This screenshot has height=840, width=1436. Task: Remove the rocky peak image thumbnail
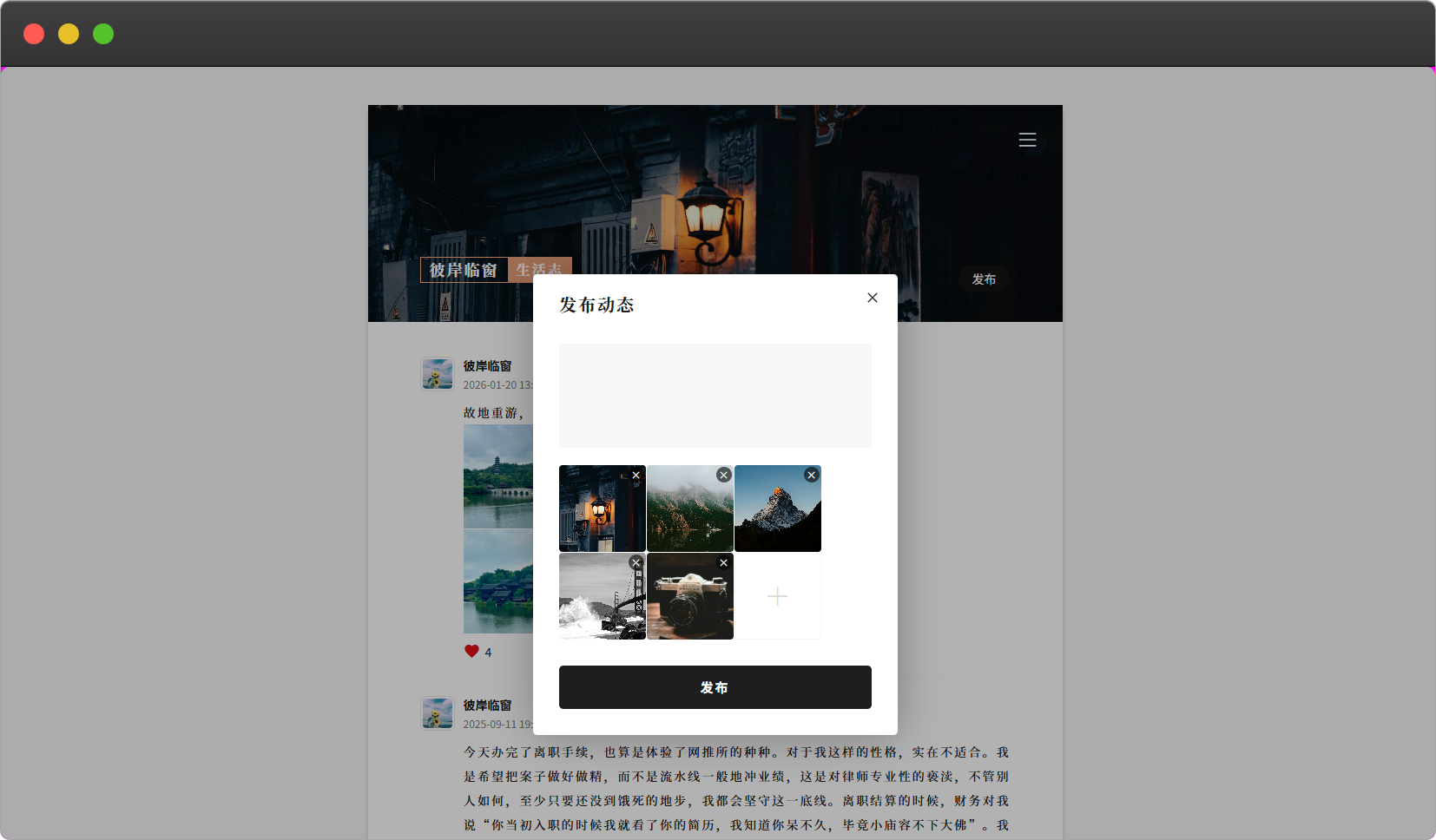(812, 475)
